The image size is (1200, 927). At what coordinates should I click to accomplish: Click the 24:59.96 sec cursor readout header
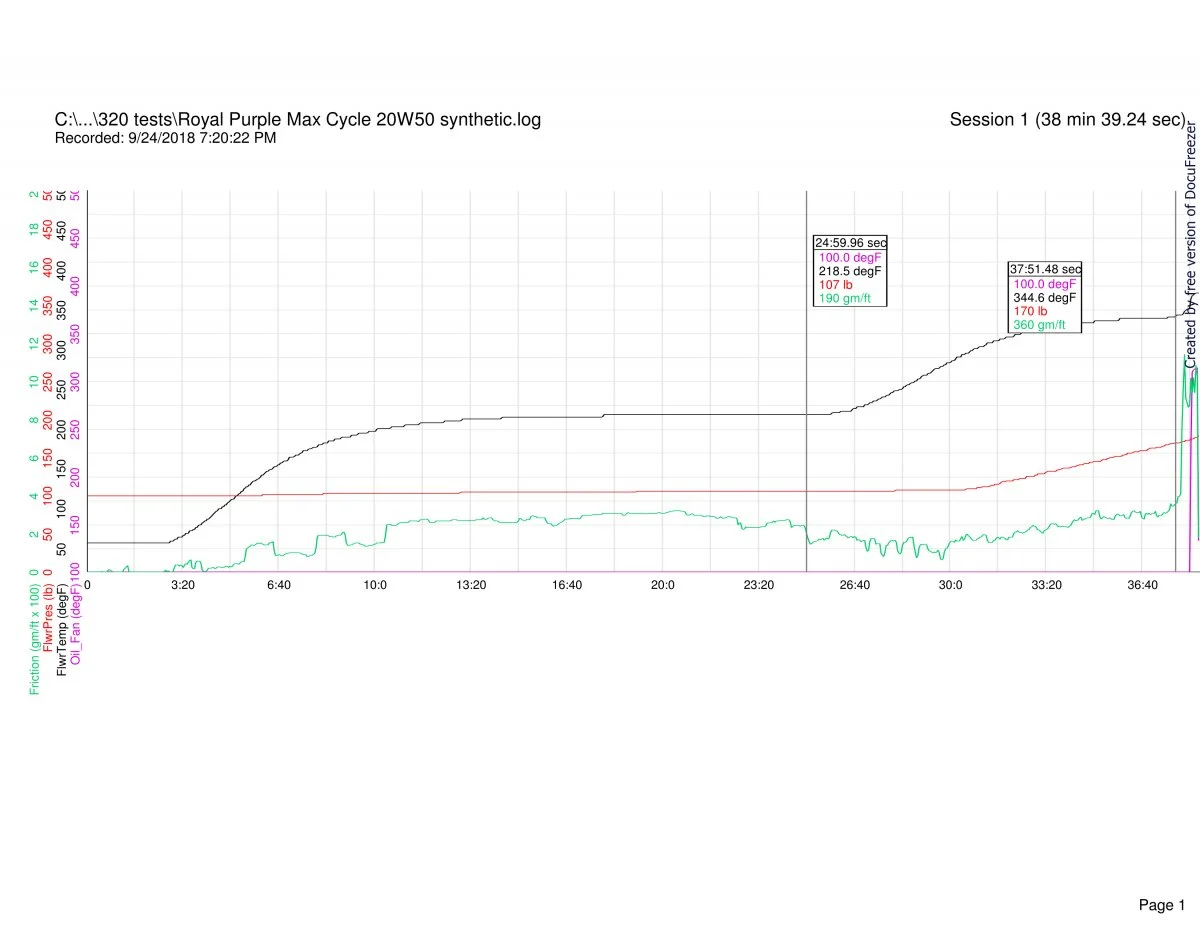coord(850,243)
